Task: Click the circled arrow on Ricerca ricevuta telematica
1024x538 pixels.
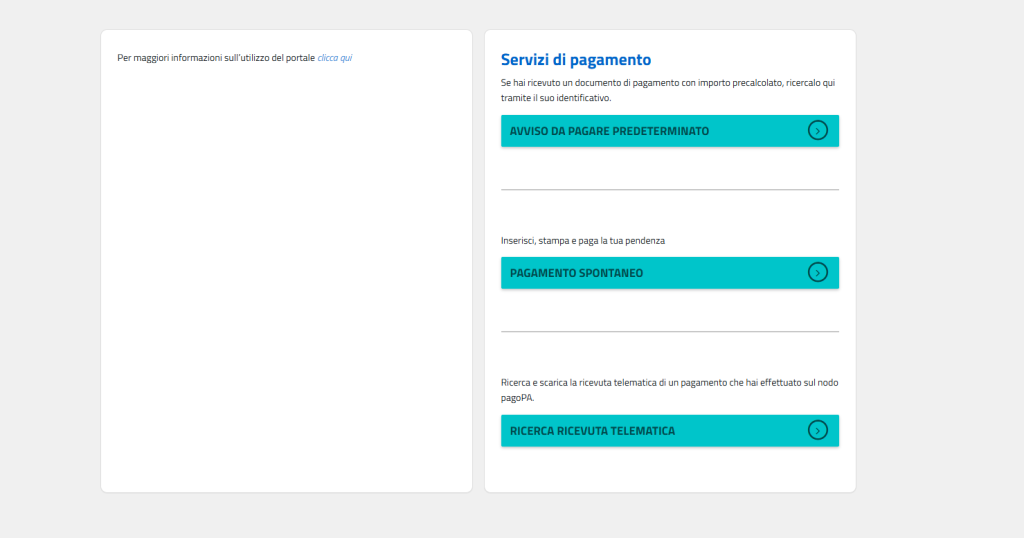Action: (x=817, y=431)
